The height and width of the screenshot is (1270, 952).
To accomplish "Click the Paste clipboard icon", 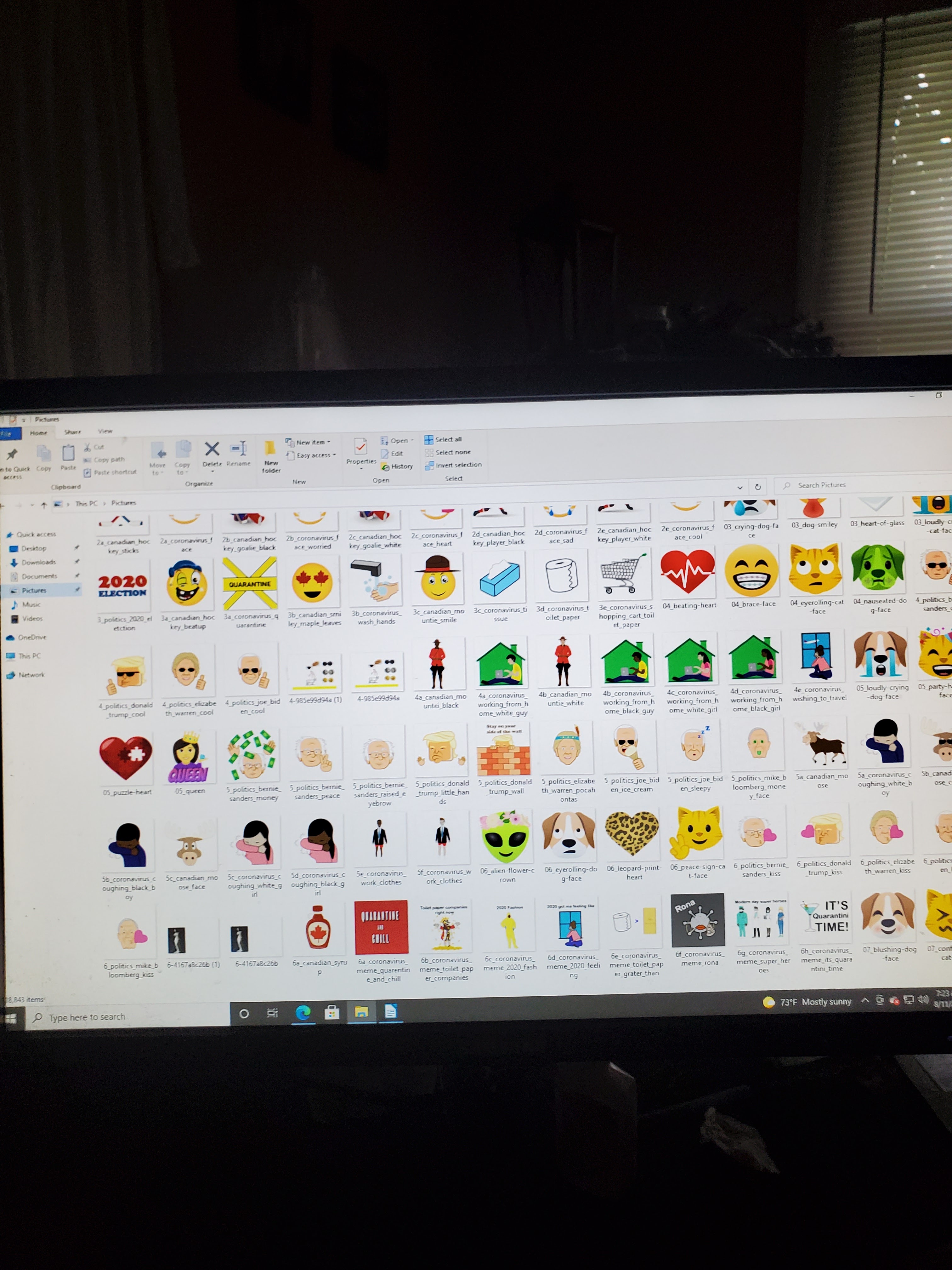I will pos(68,454).
